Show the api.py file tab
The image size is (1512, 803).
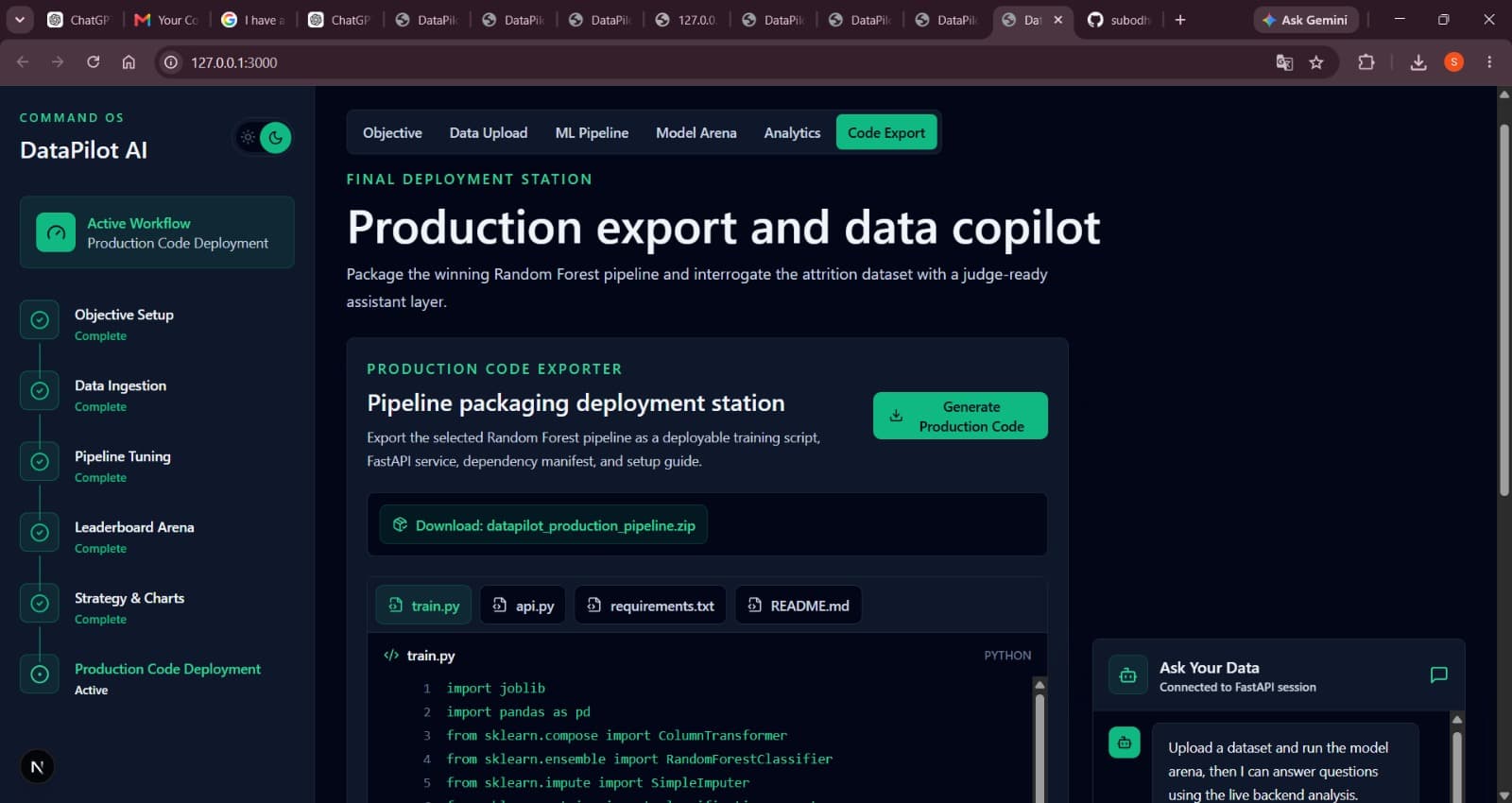tap(523, 606)
